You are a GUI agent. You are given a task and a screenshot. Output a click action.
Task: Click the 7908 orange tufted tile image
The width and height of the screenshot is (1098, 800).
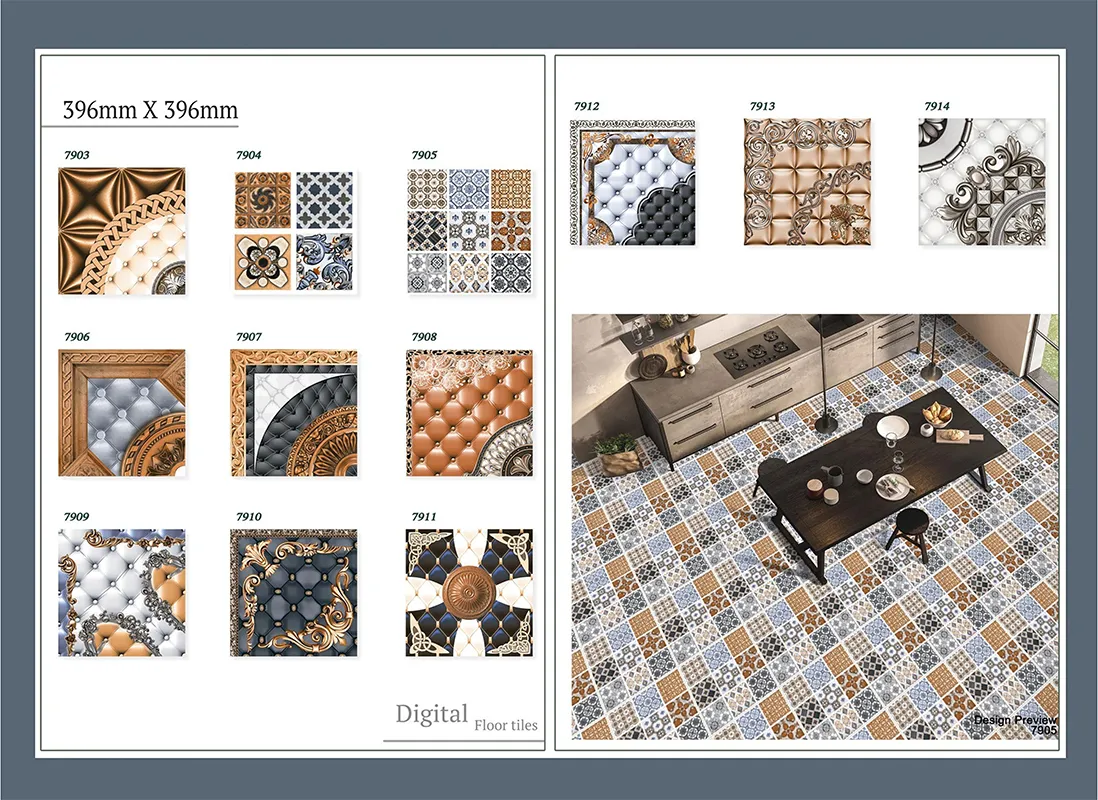pyautogui.click(x=469, y=412)
